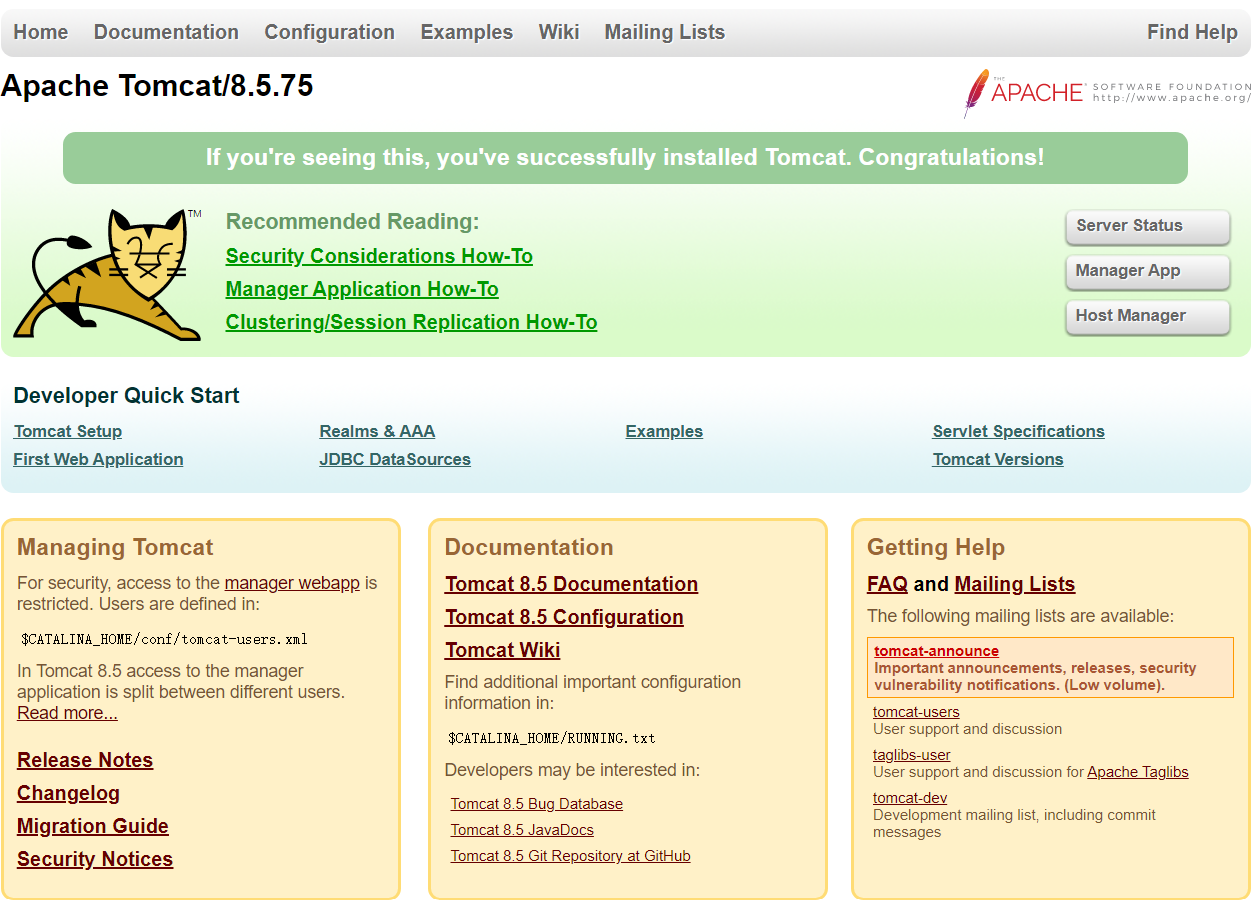Click Examples link under Developer Quick Start
Screen dimensions: 1253x902
click(664, 431)
